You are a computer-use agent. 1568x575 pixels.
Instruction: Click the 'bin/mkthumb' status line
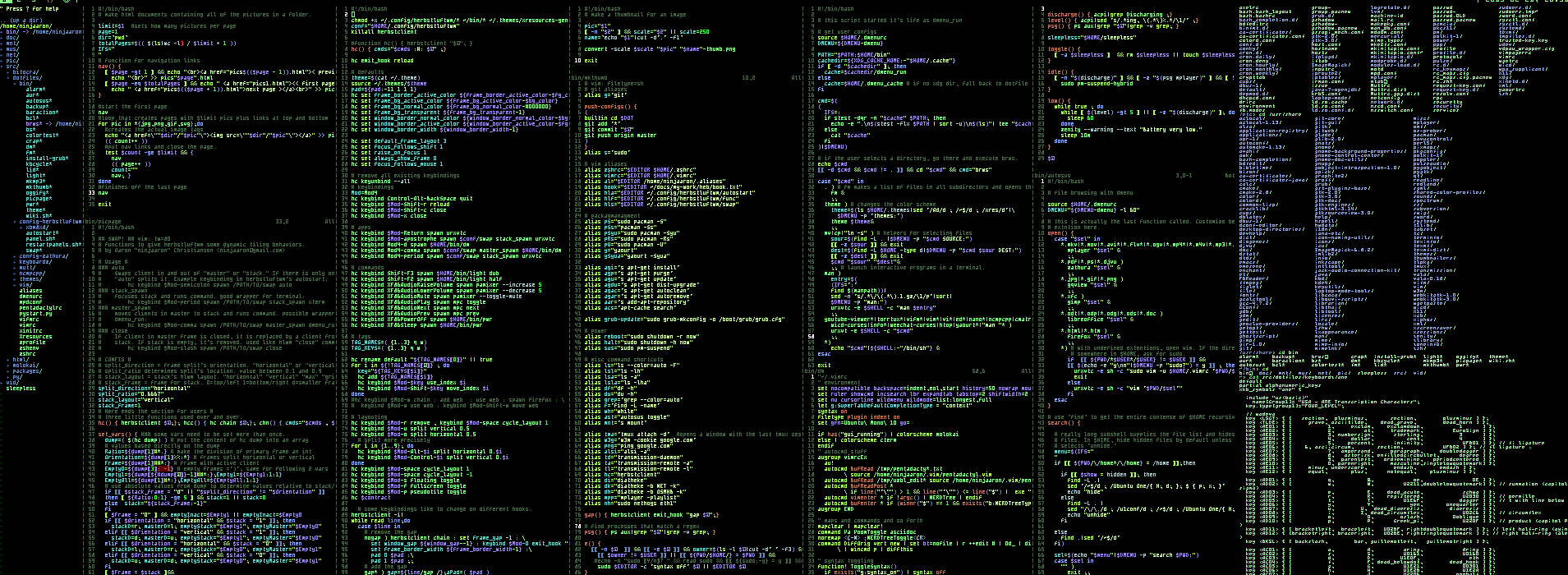click(x=686, y=77)
